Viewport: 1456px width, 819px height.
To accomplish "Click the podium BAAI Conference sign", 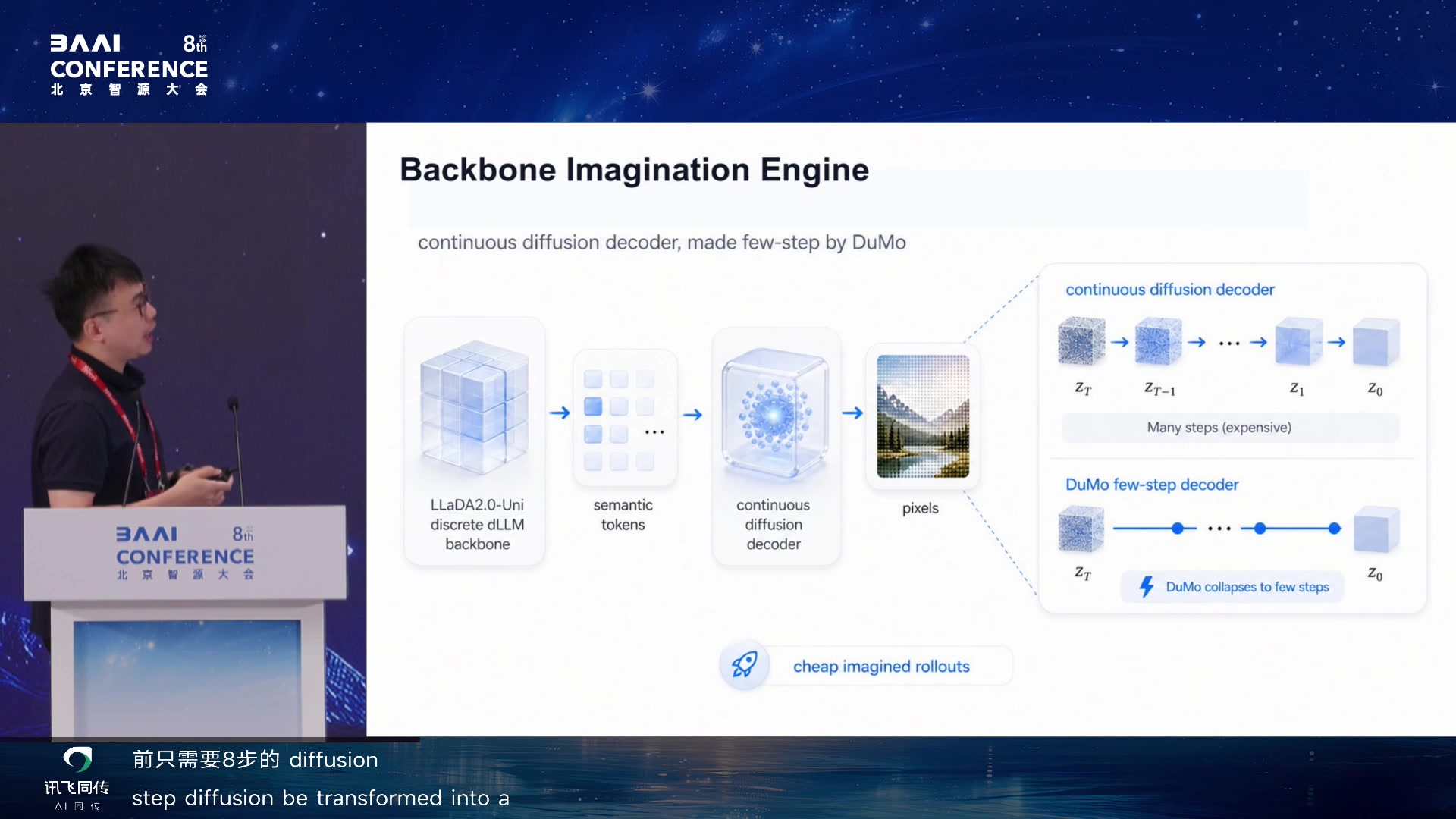I will (185, 554).
